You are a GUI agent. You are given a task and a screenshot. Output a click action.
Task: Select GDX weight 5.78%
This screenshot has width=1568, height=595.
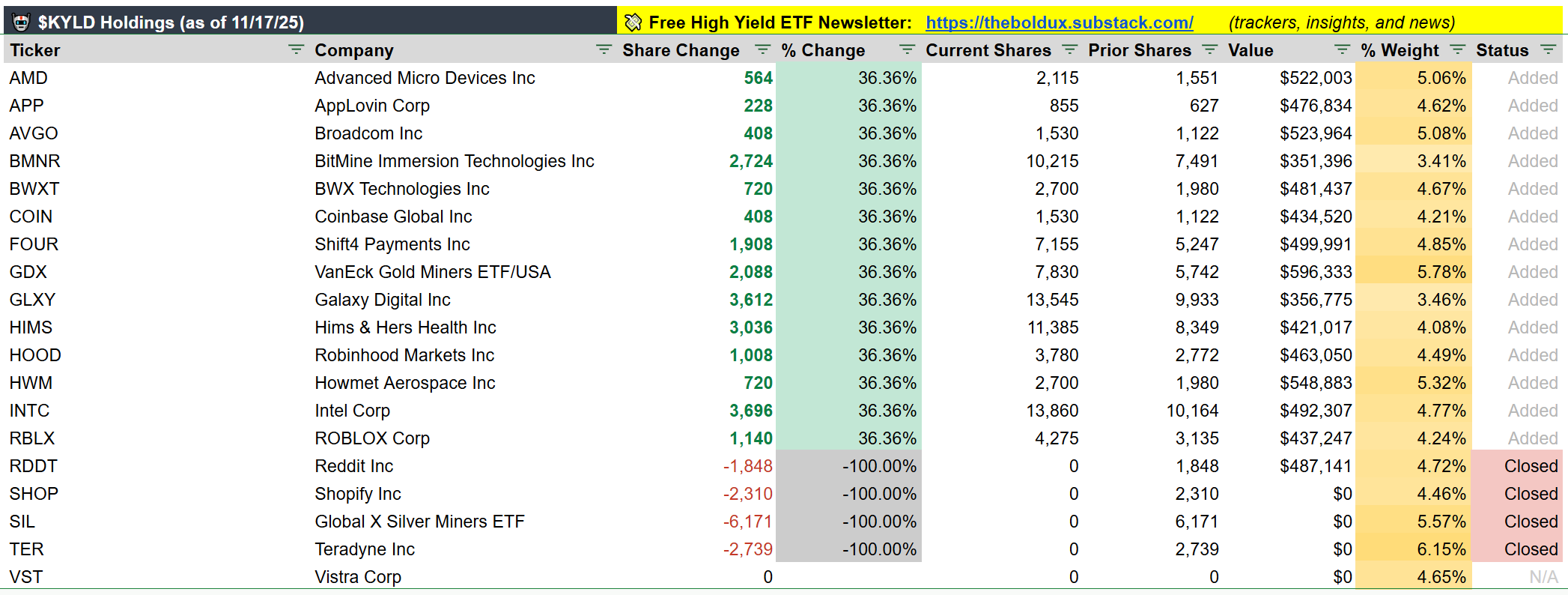[1414, 272]
